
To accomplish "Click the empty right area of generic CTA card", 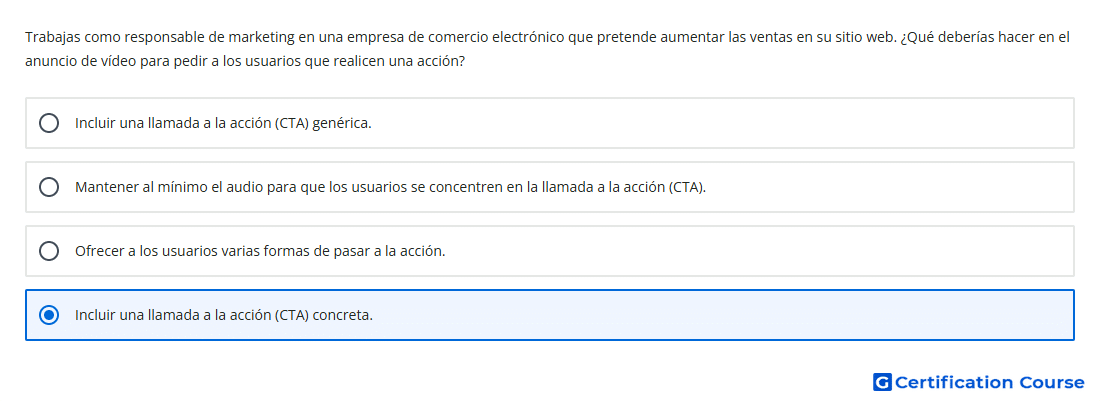I will click(723, 123).
